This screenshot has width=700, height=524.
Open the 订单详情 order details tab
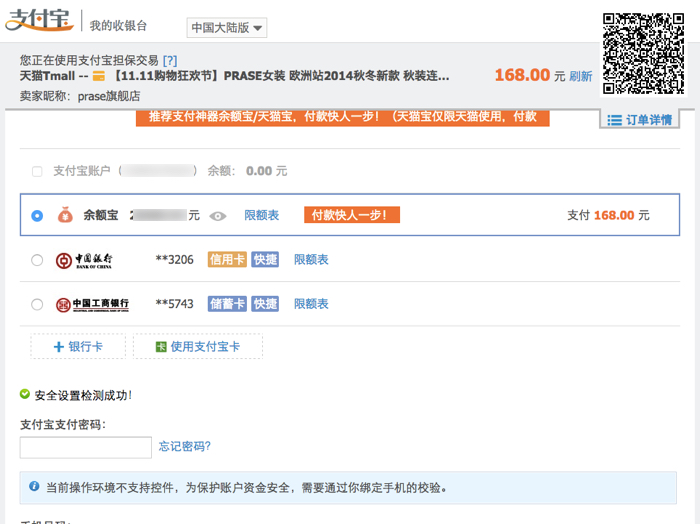coord(639,120)
